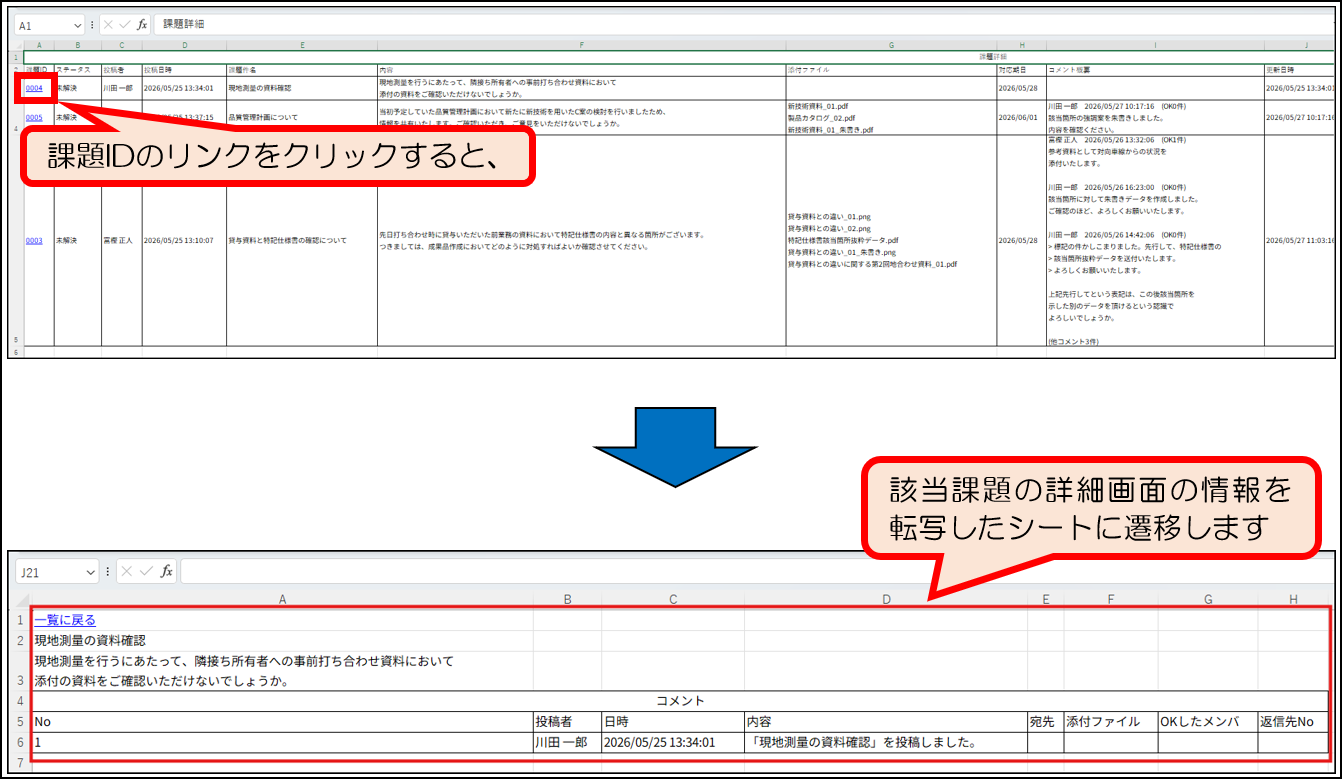1342x779 pixels.
Task: Click the cell listing 貸与資料との違い_01.png
Action: point(891,241)
